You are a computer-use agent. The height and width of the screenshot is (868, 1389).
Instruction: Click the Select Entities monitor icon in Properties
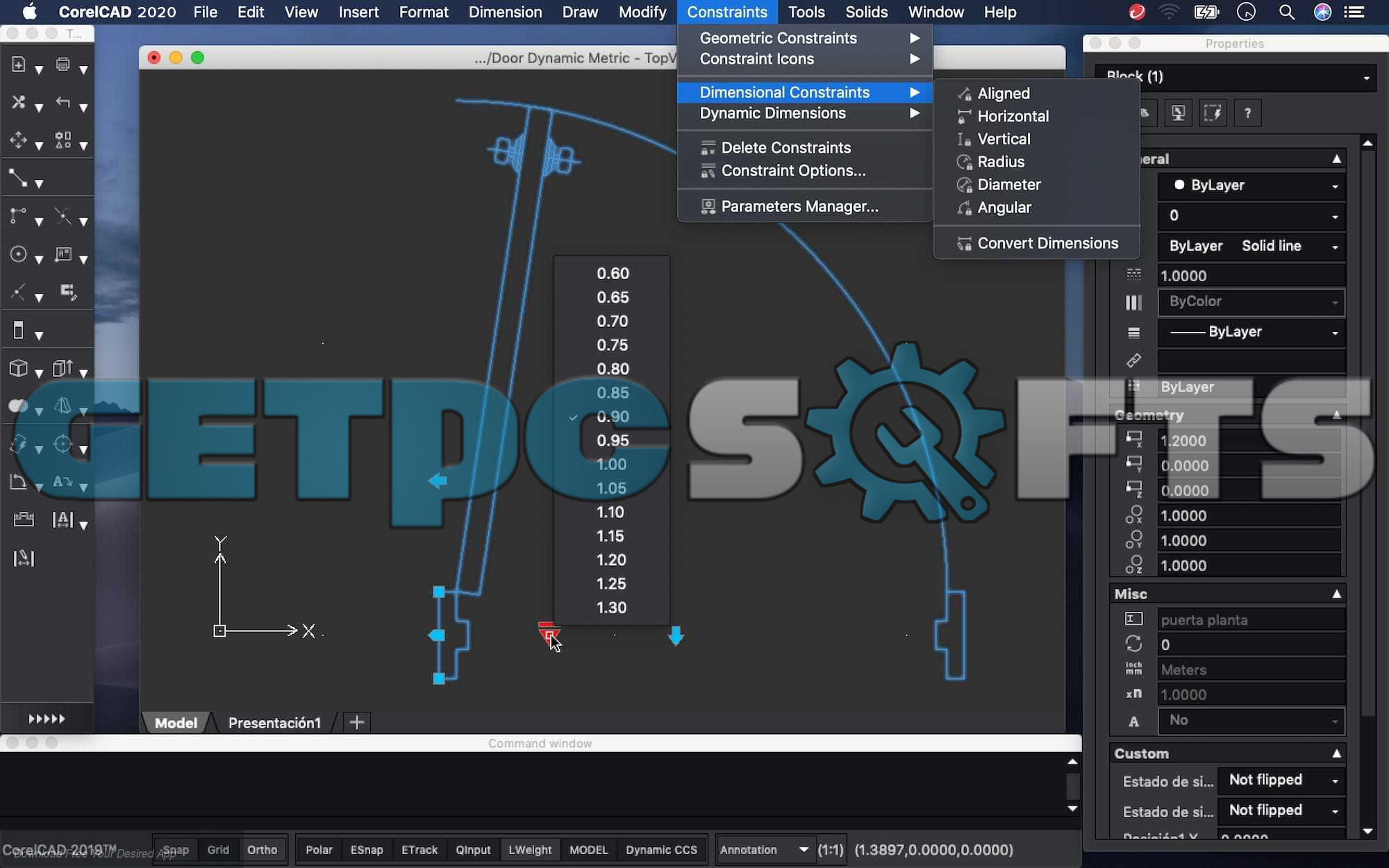pyautogui.click(x=1179, y=113)
